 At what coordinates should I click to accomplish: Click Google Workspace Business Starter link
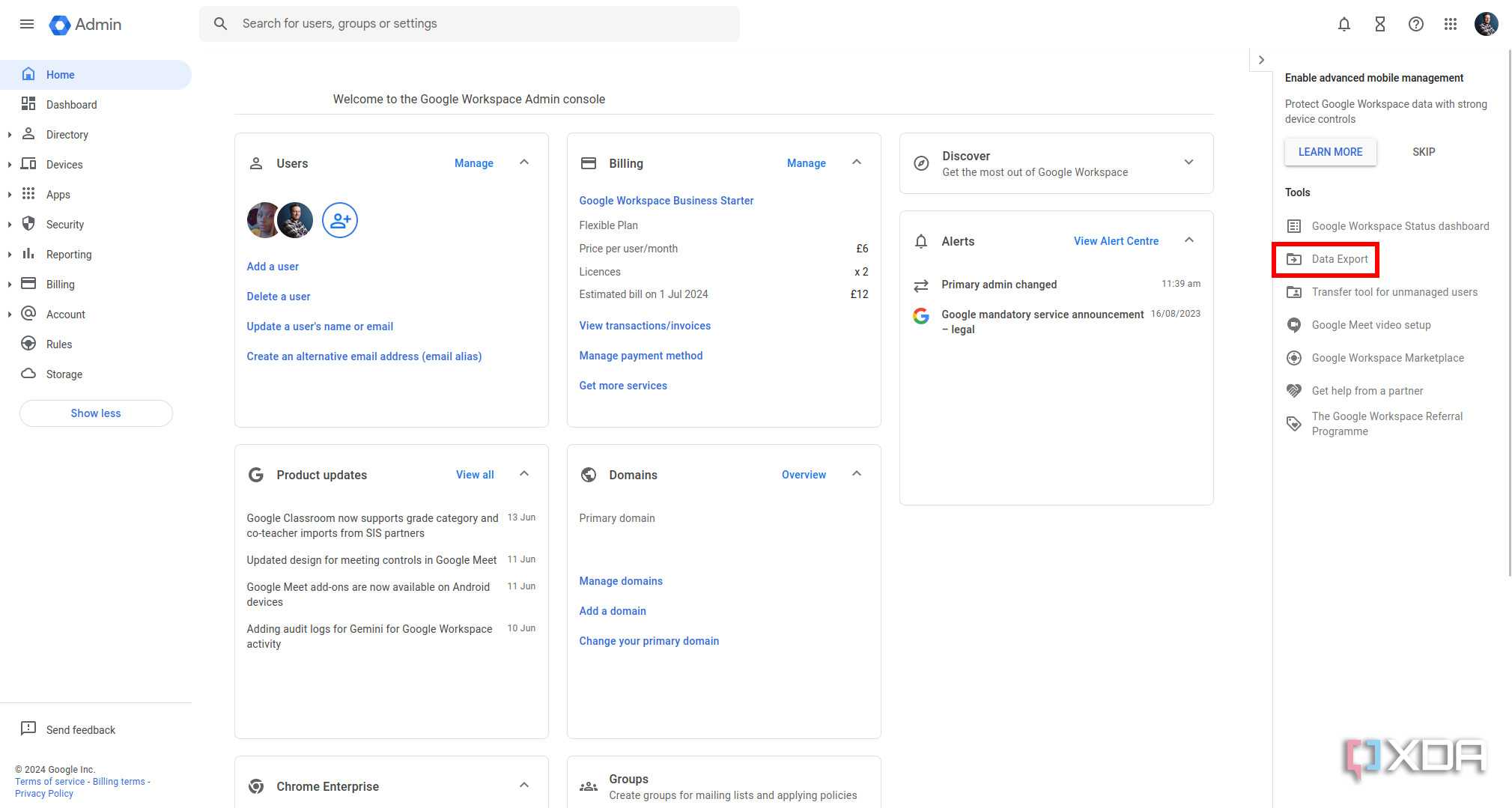pyautogui.click(x=666, y=201)
